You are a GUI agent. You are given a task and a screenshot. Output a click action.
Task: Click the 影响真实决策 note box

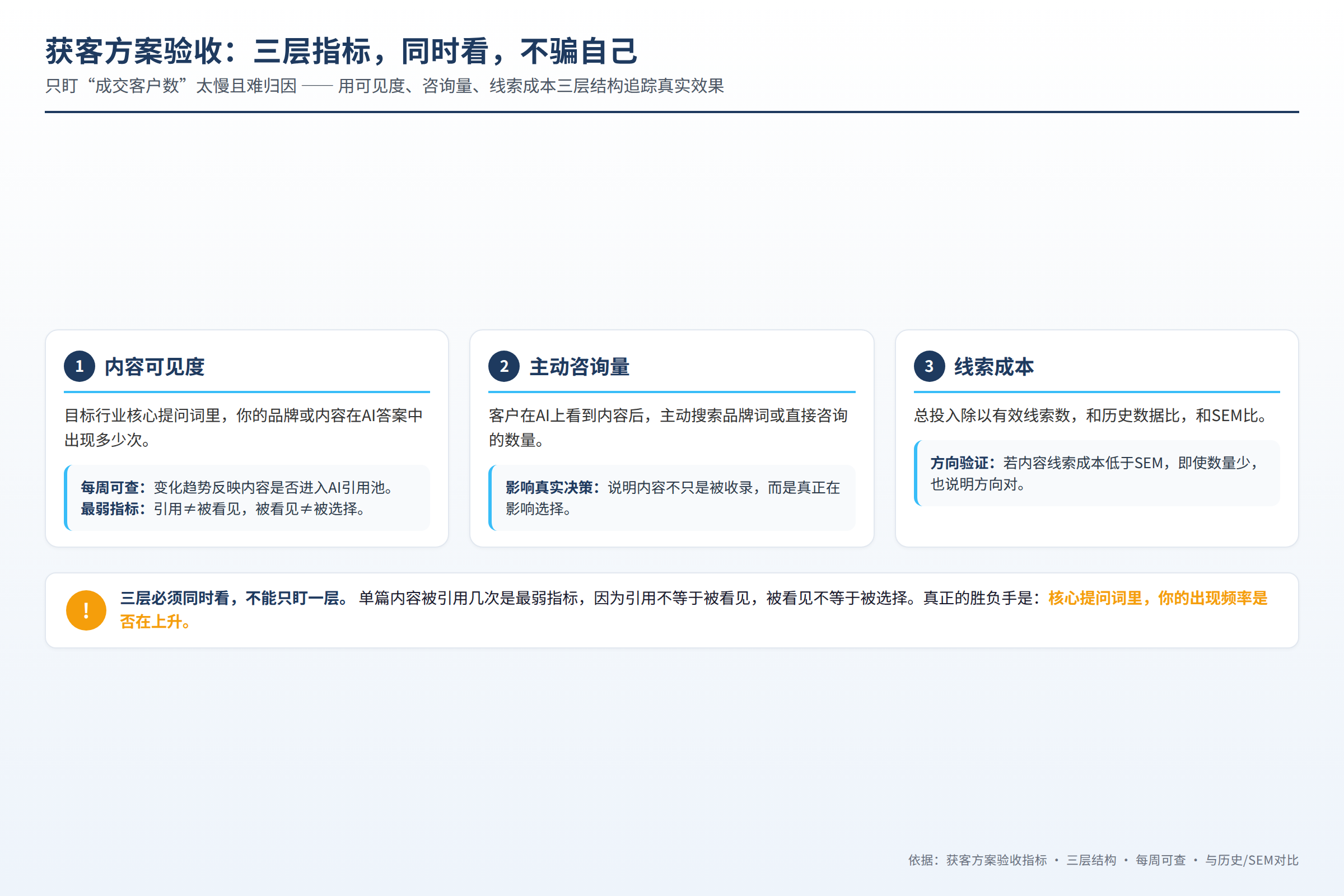pos(672,498)
